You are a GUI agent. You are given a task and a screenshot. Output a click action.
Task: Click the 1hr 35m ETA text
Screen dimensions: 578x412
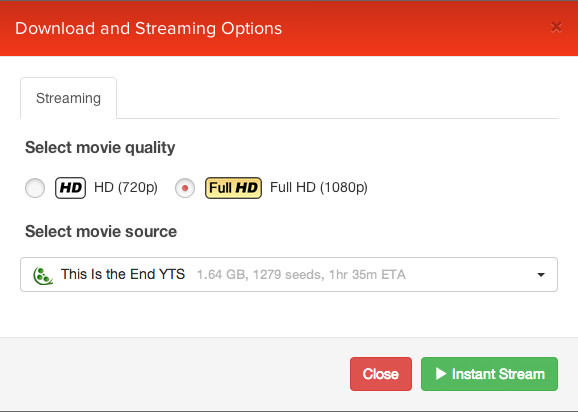[x=367, y=275]
